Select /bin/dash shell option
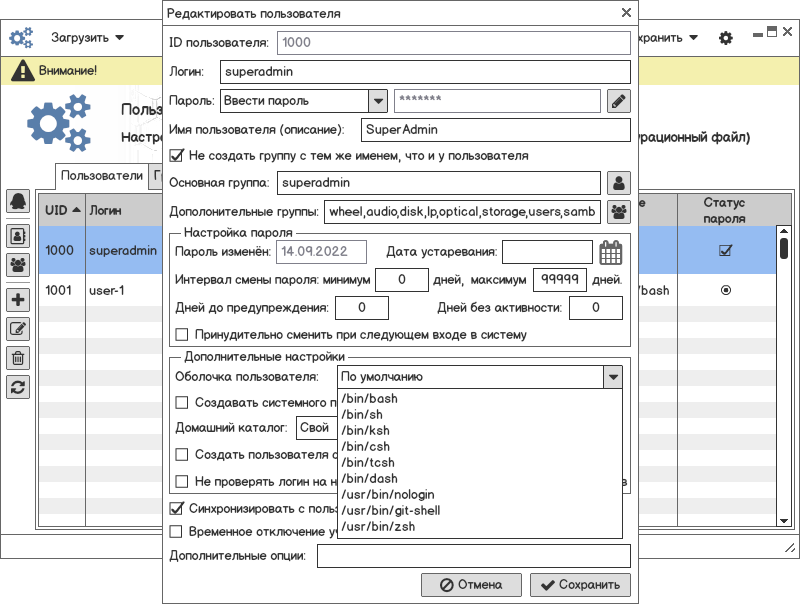 coord(480,479)
